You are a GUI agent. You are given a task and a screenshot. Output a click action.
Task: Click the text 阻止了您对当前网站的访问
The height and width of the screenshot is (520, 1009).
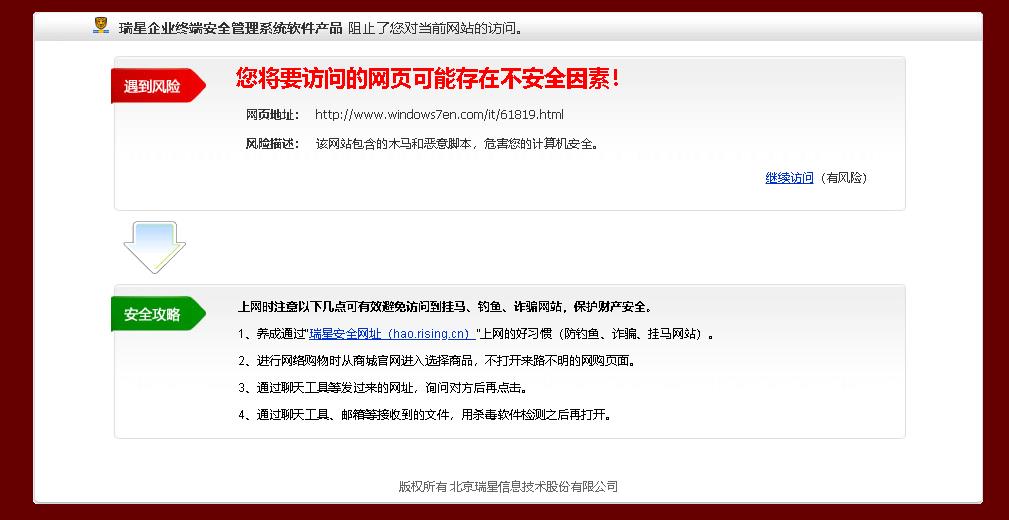point(435,28)
